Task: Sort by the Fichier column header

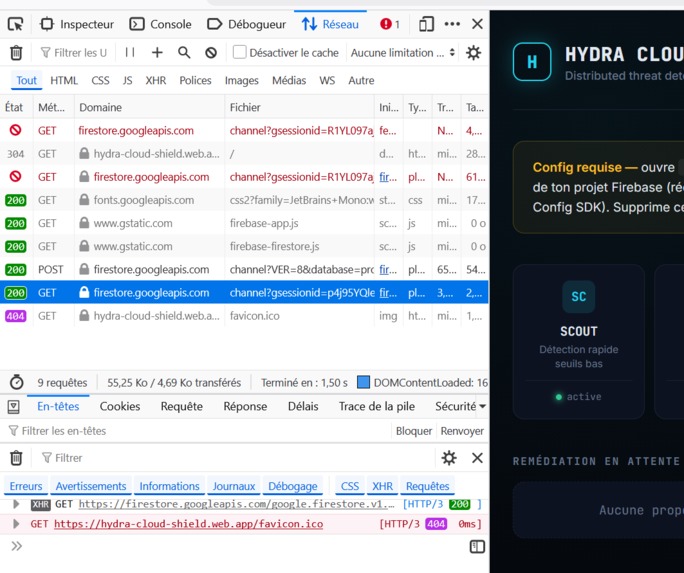Action: (300, 107)
